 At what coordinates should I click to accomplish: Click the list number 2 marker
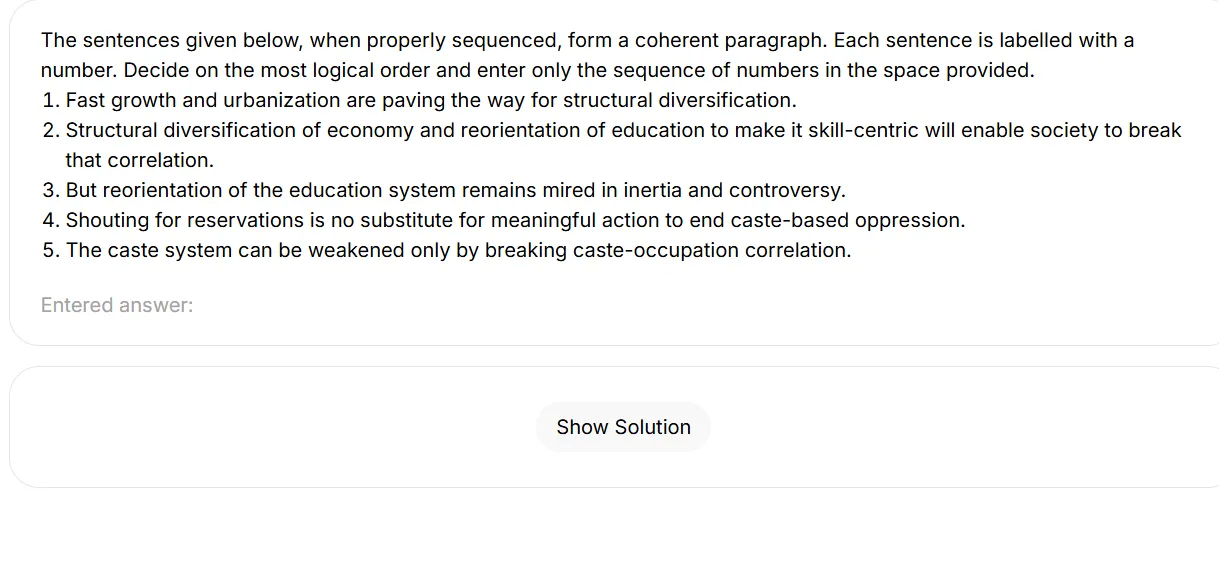click(x=50, y=130)
